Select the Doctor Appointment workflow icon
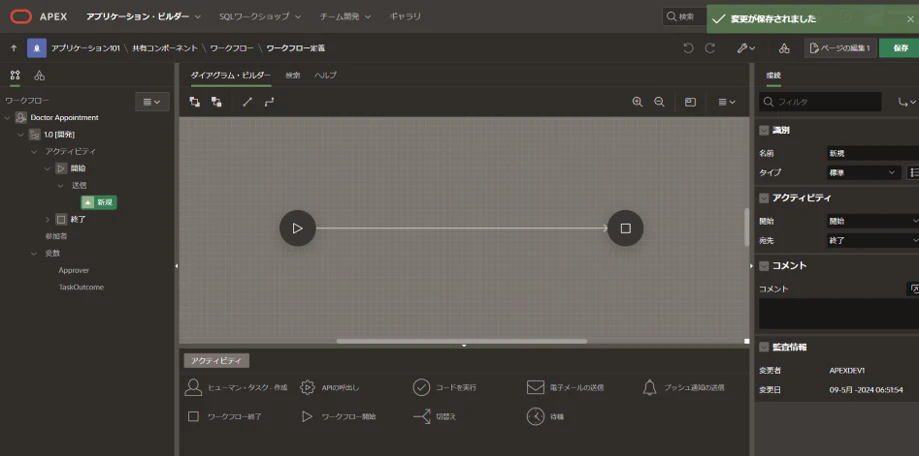Viewport: 919px width, 456px height. (x=21, y=118)
